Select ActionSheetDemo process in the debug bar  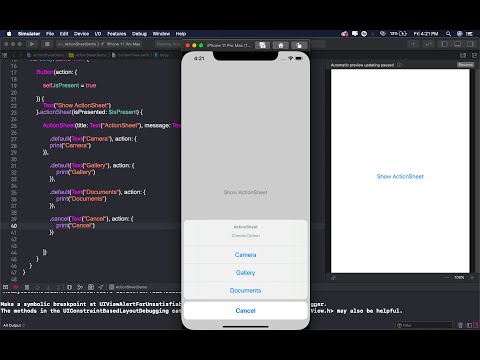click(128, 287)
